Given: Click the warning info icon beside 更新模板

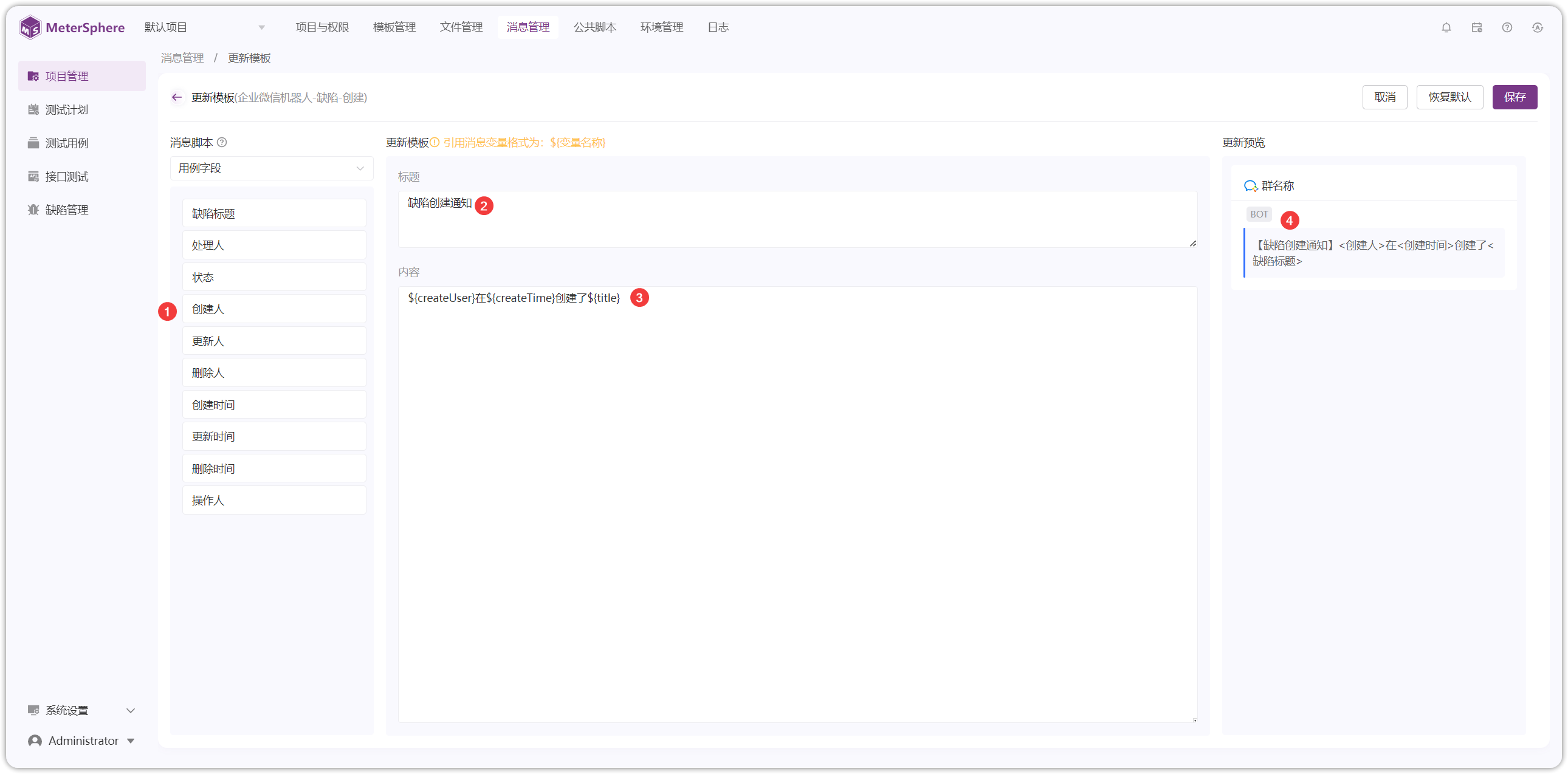Looking at the screenshot, I should pyautogui.click(x=435, y=142).
